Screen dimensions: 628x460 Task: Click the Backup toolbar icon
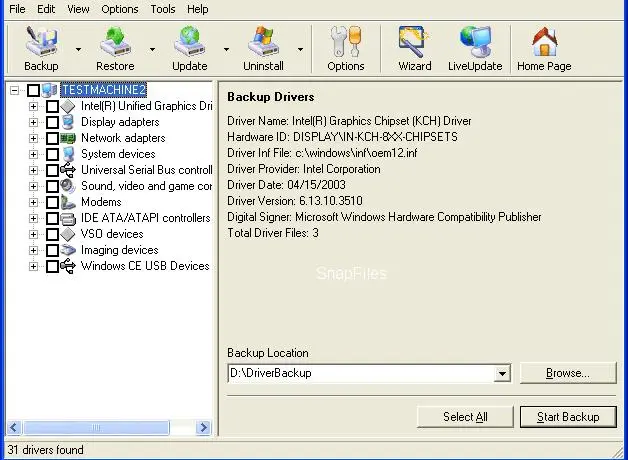click(41, 41)
